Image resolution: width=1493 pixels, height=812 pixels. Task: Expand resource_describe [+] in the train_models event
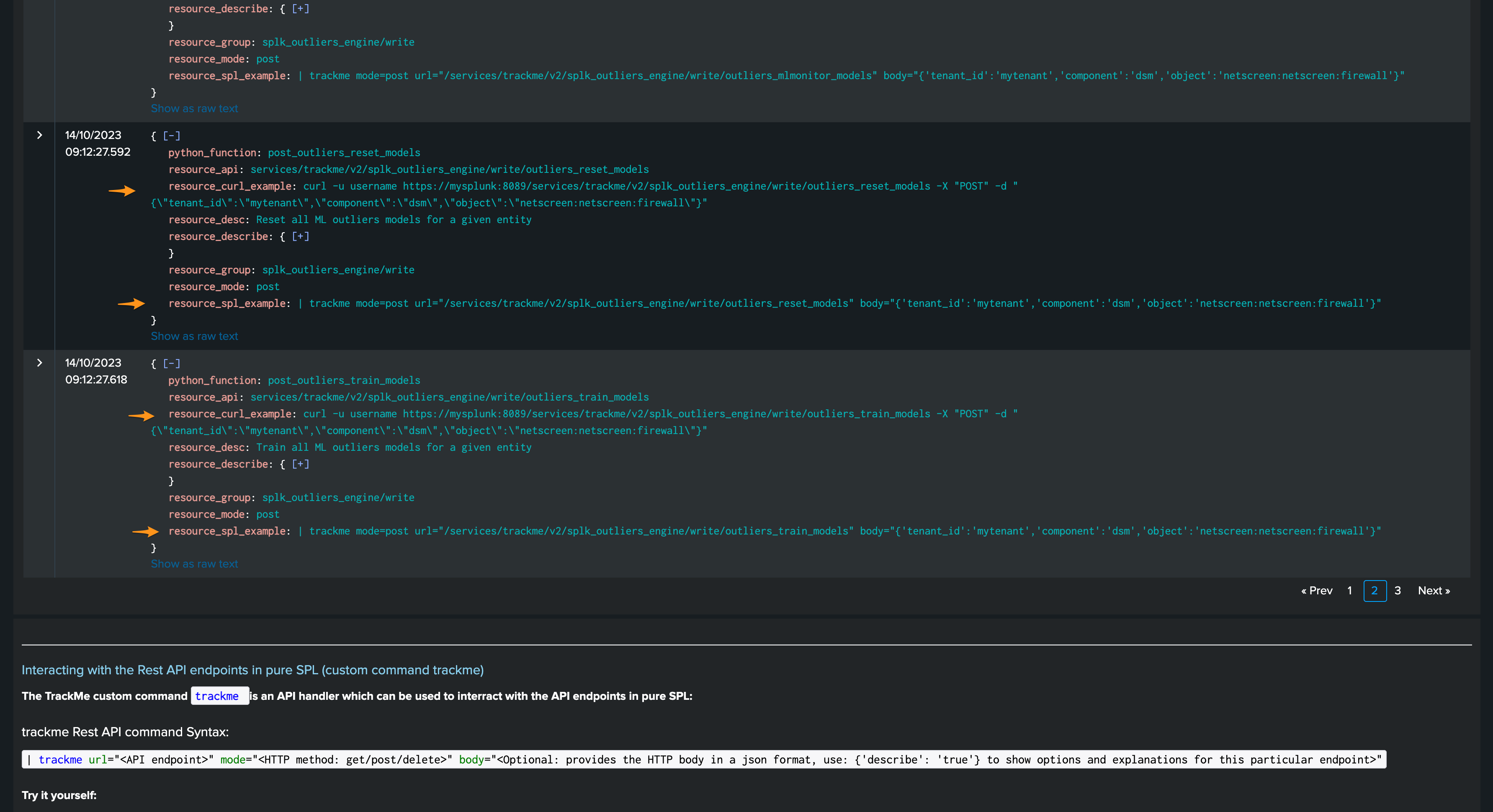coord(300,464)
